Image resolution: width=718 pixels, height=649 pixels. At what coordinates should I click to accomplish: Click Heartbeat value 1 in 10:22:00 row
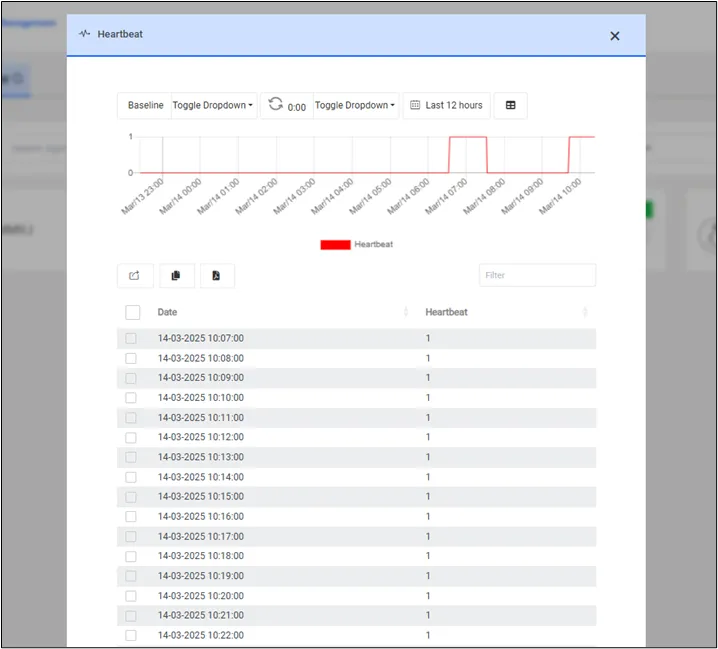point(428,635)
